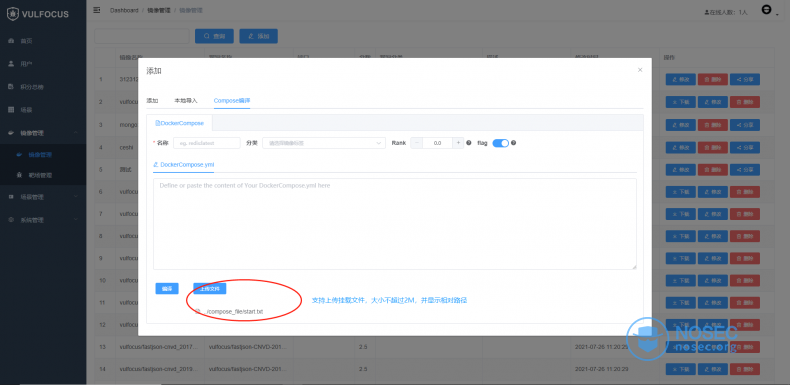Focus the search box left of 查询
Screen dimensions: 790x385
tap(142, 36)
